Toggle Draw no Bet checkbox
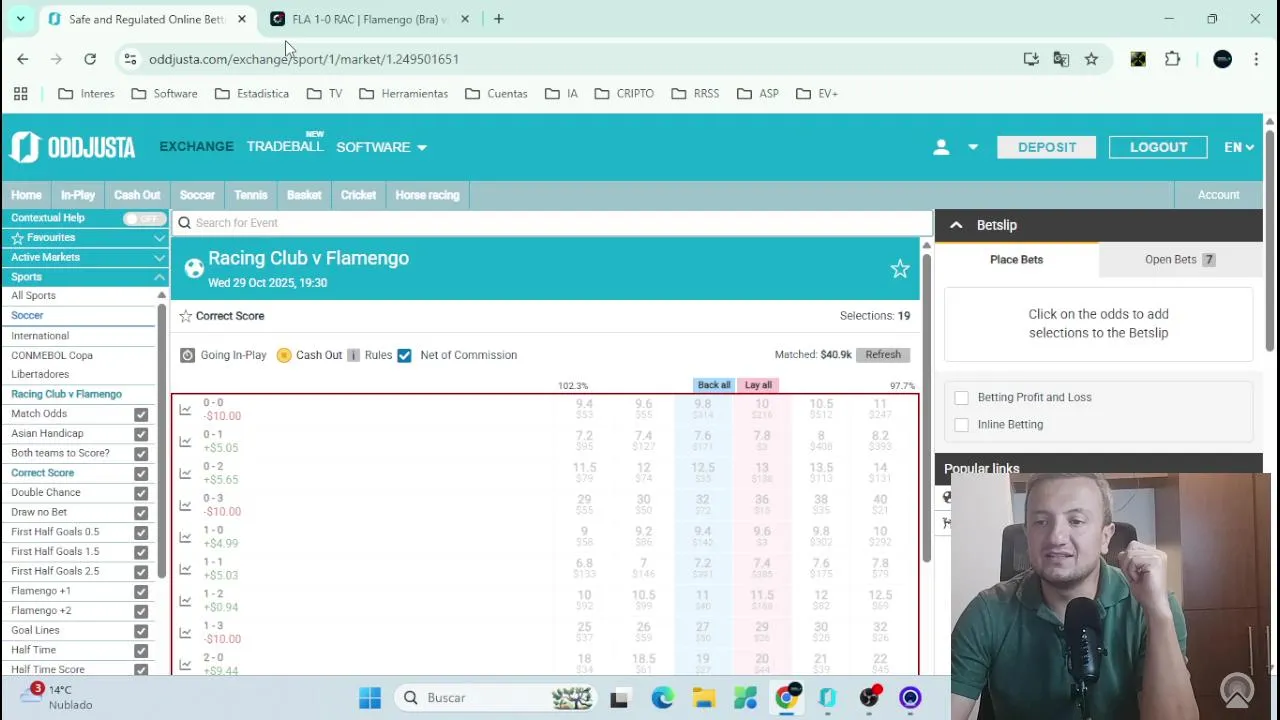 point(141,512)
